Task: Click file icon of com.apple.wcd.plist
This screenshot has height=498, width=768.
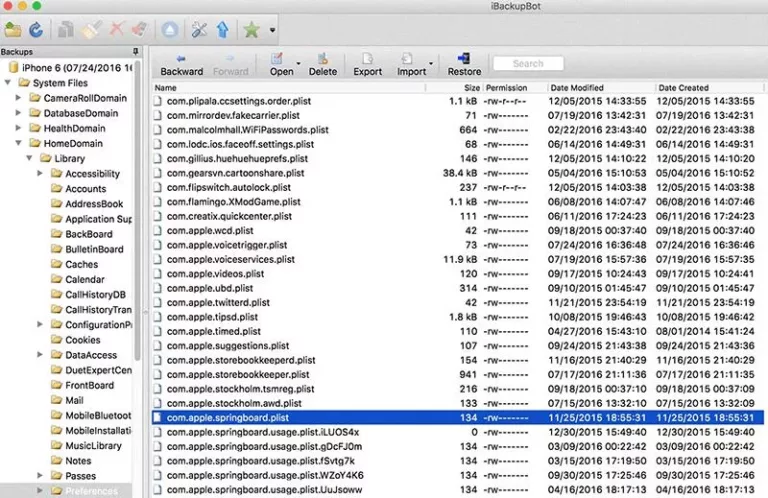Action: [x=157, y=231]
